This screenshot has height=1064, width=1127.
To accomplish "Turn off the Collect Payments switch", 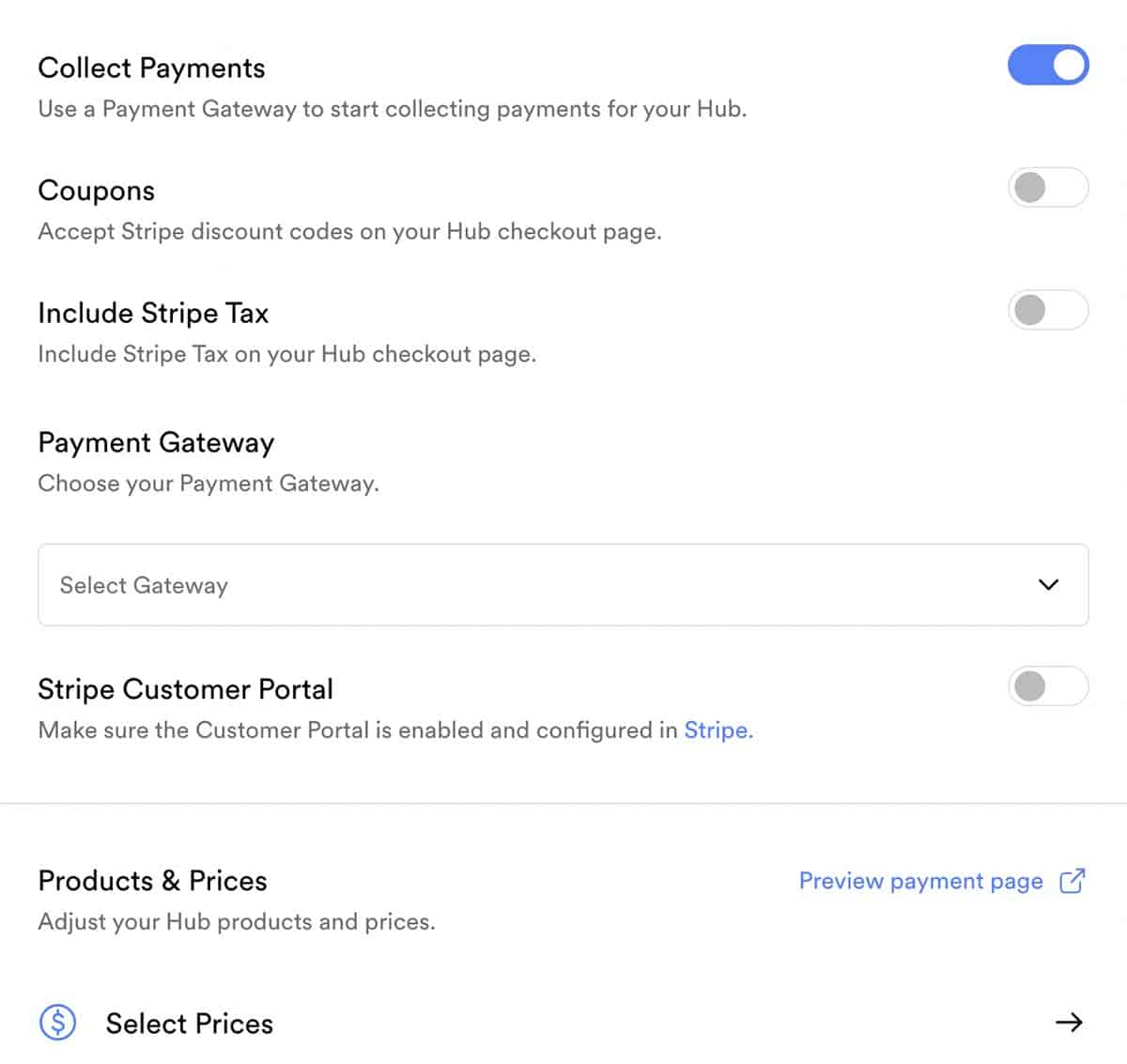I will [1048, 65].
